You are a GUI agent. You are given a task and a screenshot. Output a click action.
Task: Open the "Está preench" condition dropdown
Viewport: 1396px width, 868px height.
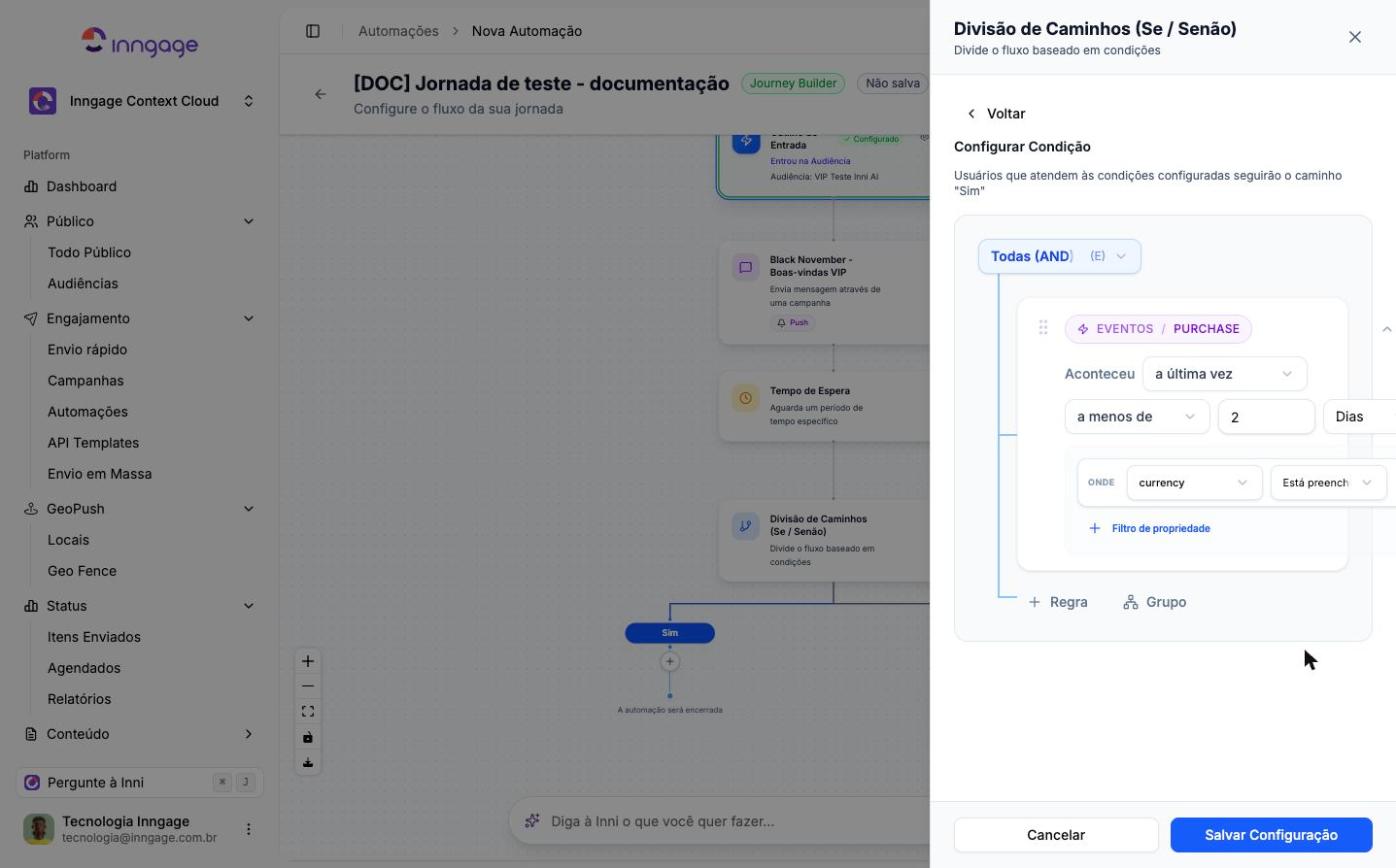point(1328,483)
